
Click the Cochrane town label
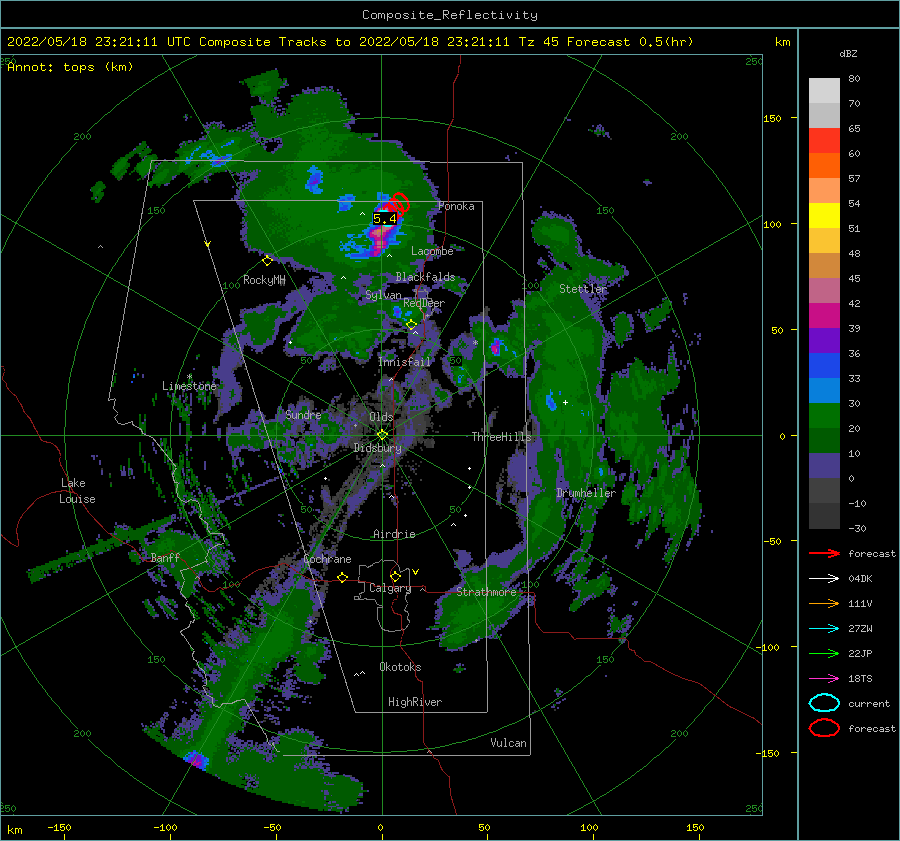(x=327, y=559)
